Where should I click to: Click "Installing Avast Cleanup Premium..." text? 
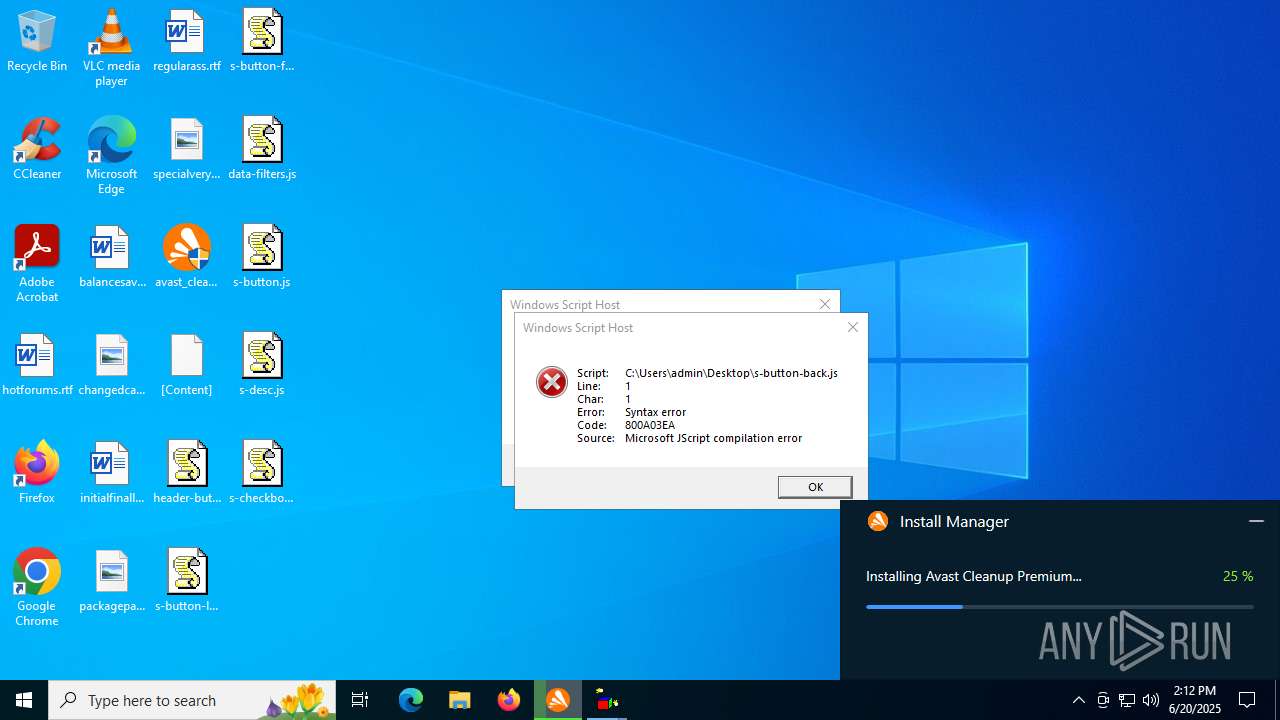pos(974,576)
